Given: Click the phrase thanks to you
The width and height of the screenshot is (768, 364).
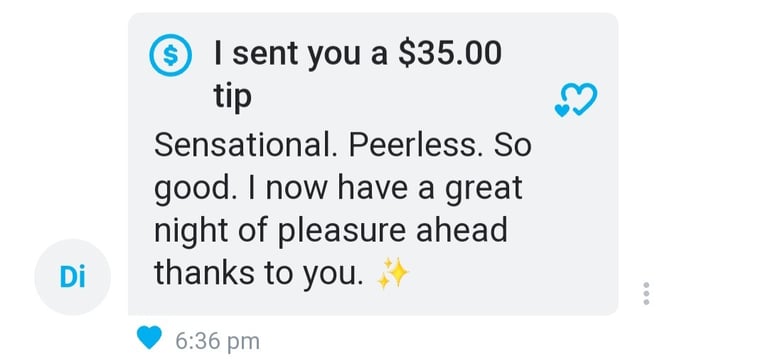Looking at the screenshot, I should click(259, 275).
